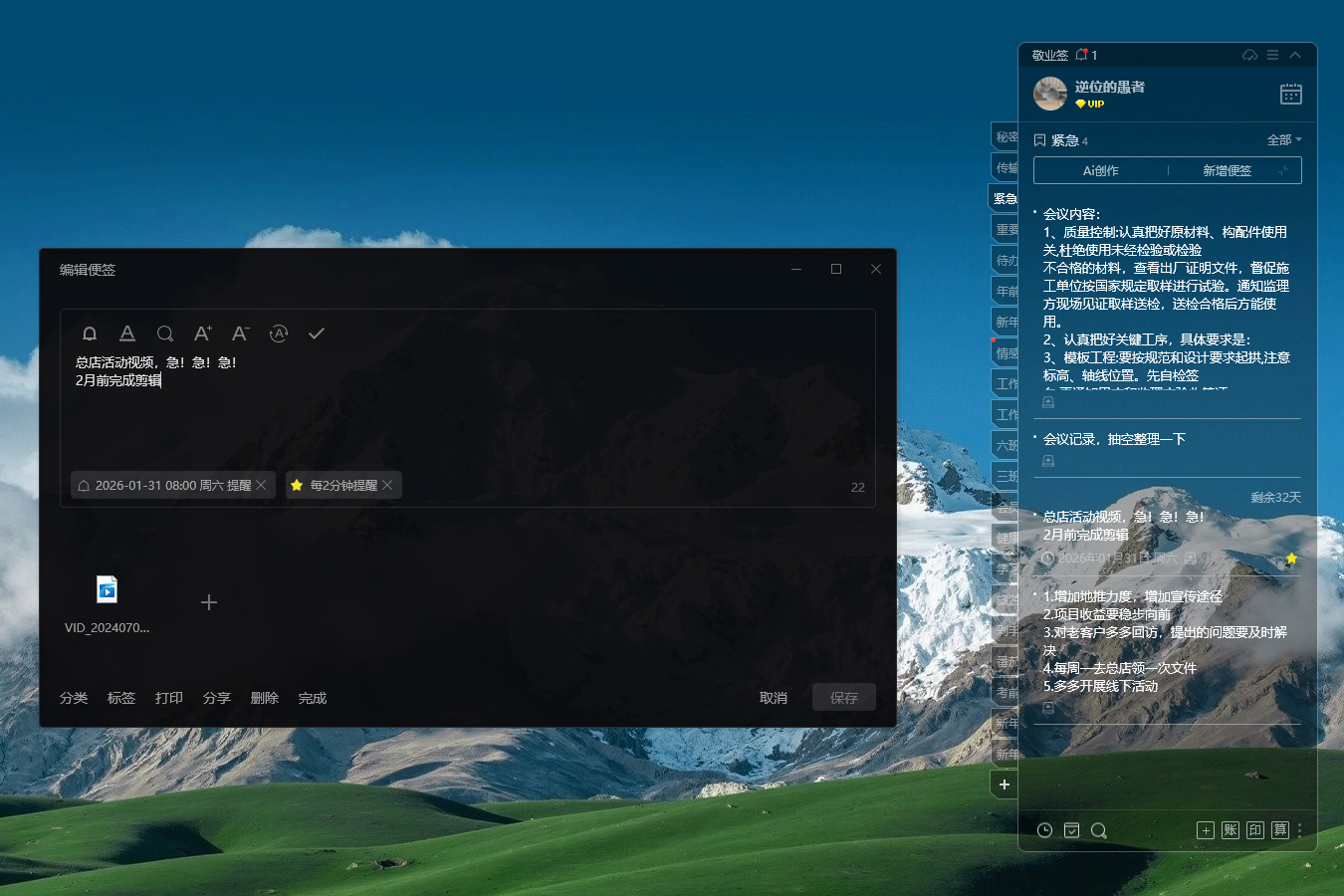The image size is (1344, 896).
Task: Open the calendar icon beside the avatar
Action: (x=1290, y=93)
